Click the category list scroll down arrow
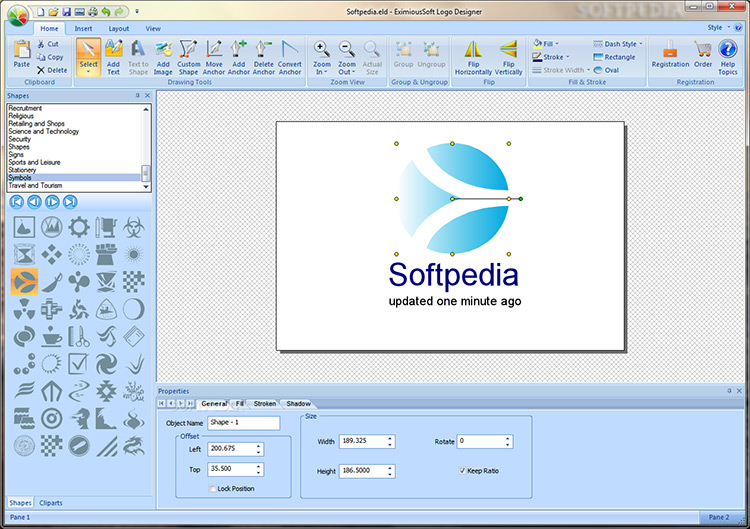This screenshot has height=529, width=750. pos(146,187)
